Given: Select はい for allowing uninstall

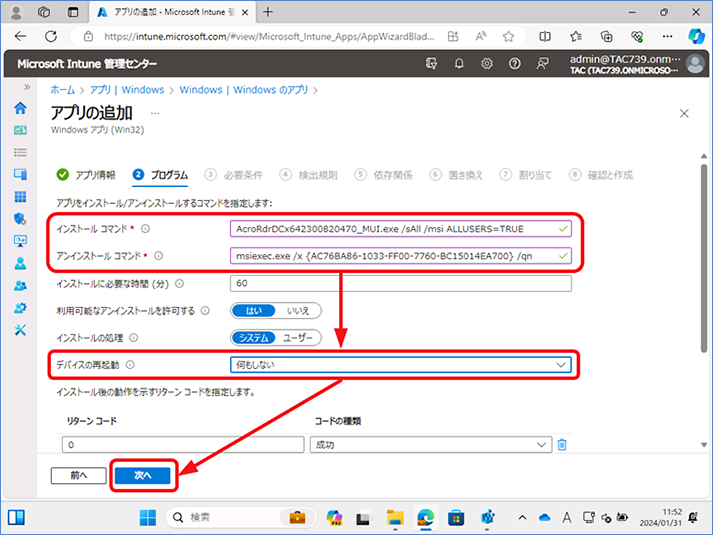Looking at the screenshot, I should [254, 311].
